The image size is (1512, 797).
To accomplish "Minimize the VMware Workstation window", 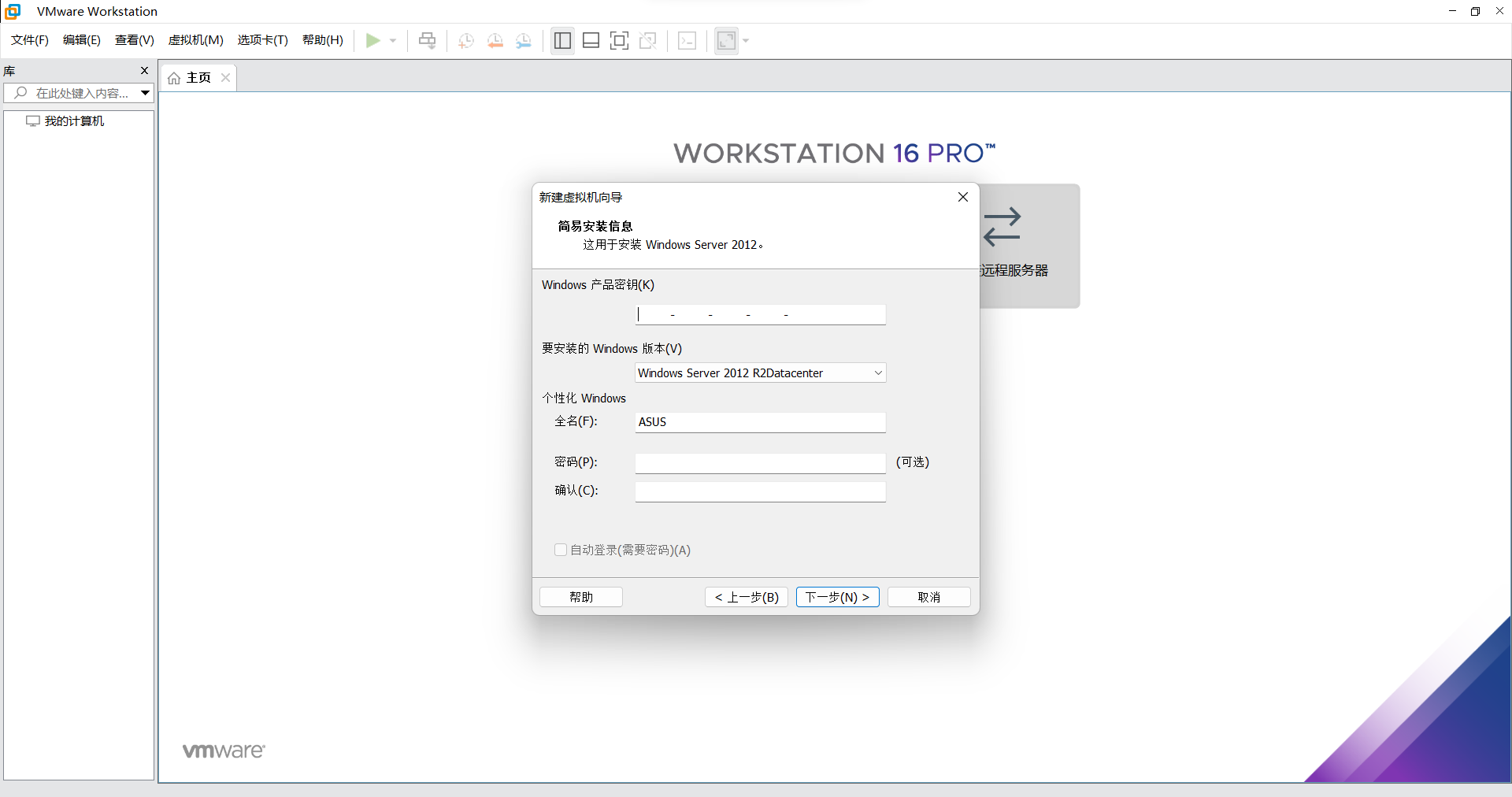I will pyautogui.click(x=1452, y=11).
